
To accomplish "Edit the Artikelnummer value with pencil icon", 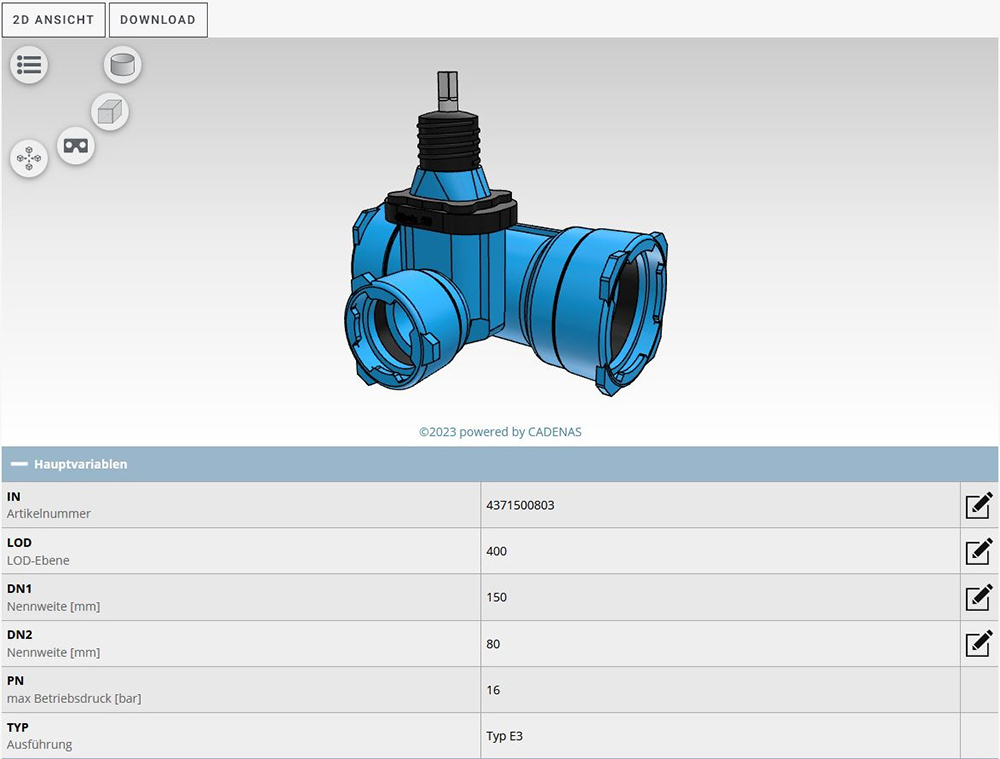I will (979, 505).
